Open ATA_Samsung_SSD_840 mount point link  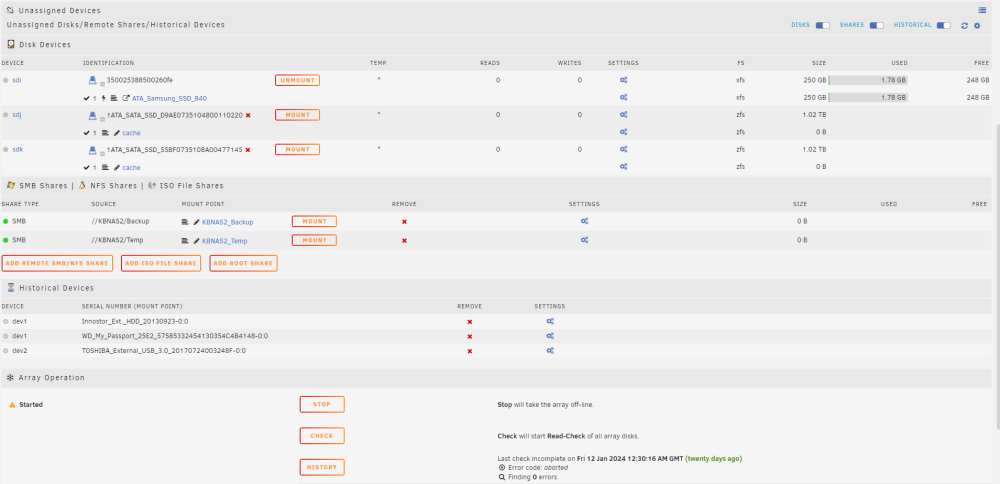170,98
